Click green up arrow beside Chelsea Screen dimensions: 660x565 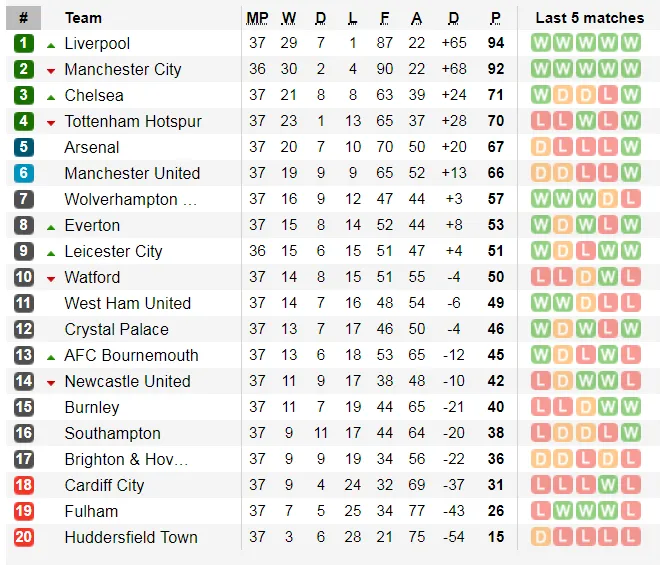tap(51, 96)
